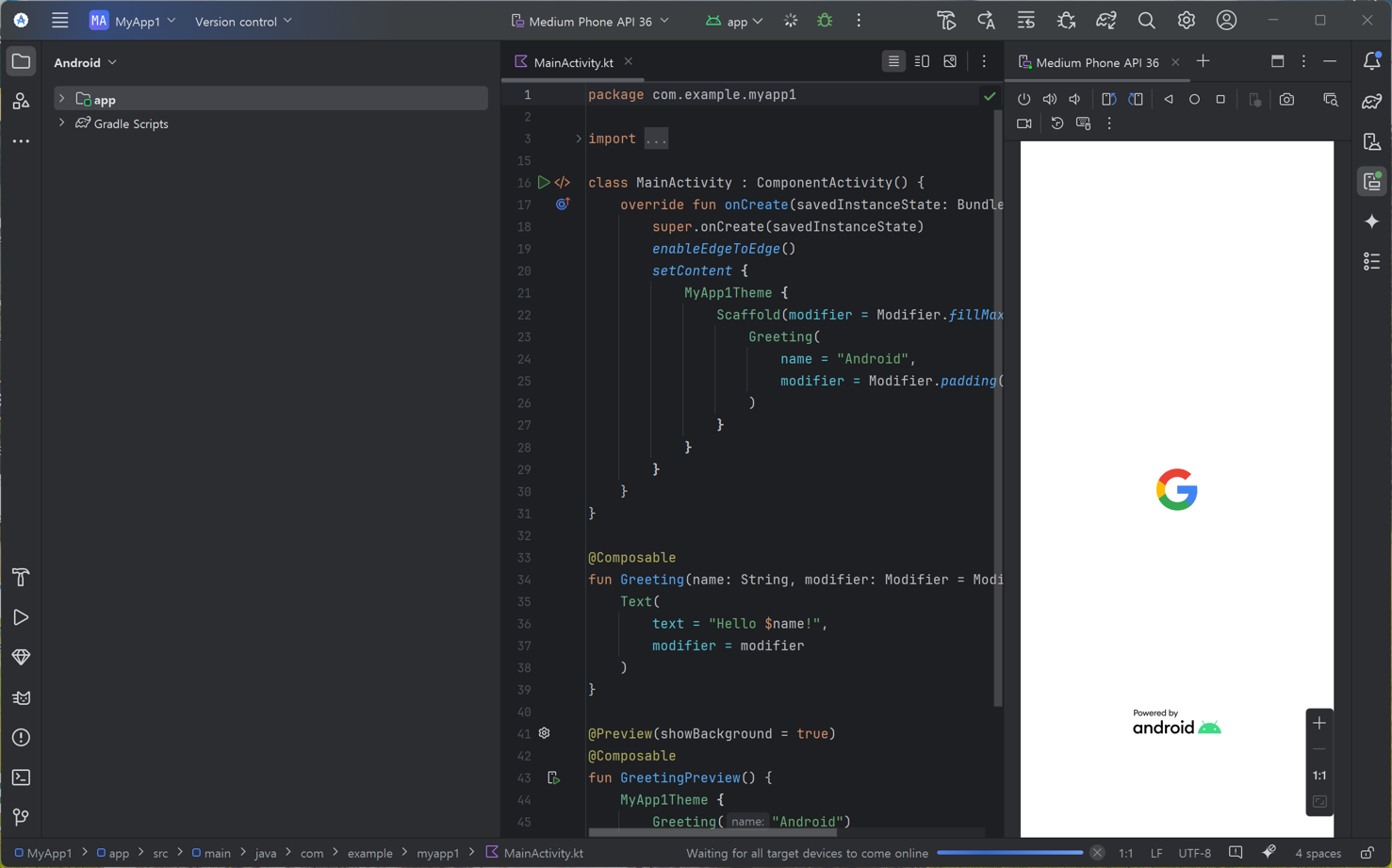Click the build and run hammer icon

click(946, 21)
